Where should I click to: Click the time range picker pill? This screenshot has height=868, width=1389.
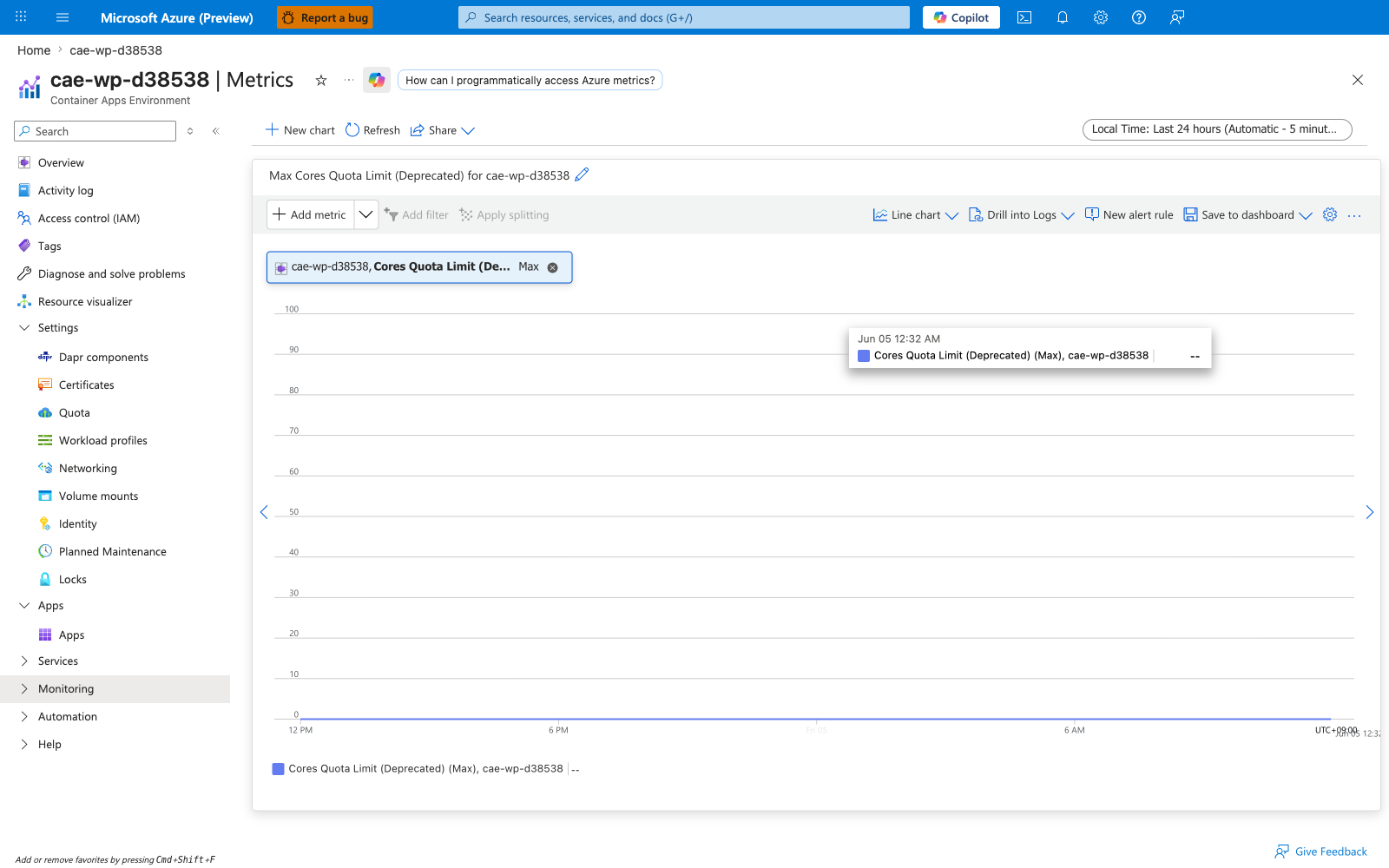(1217, 129)
